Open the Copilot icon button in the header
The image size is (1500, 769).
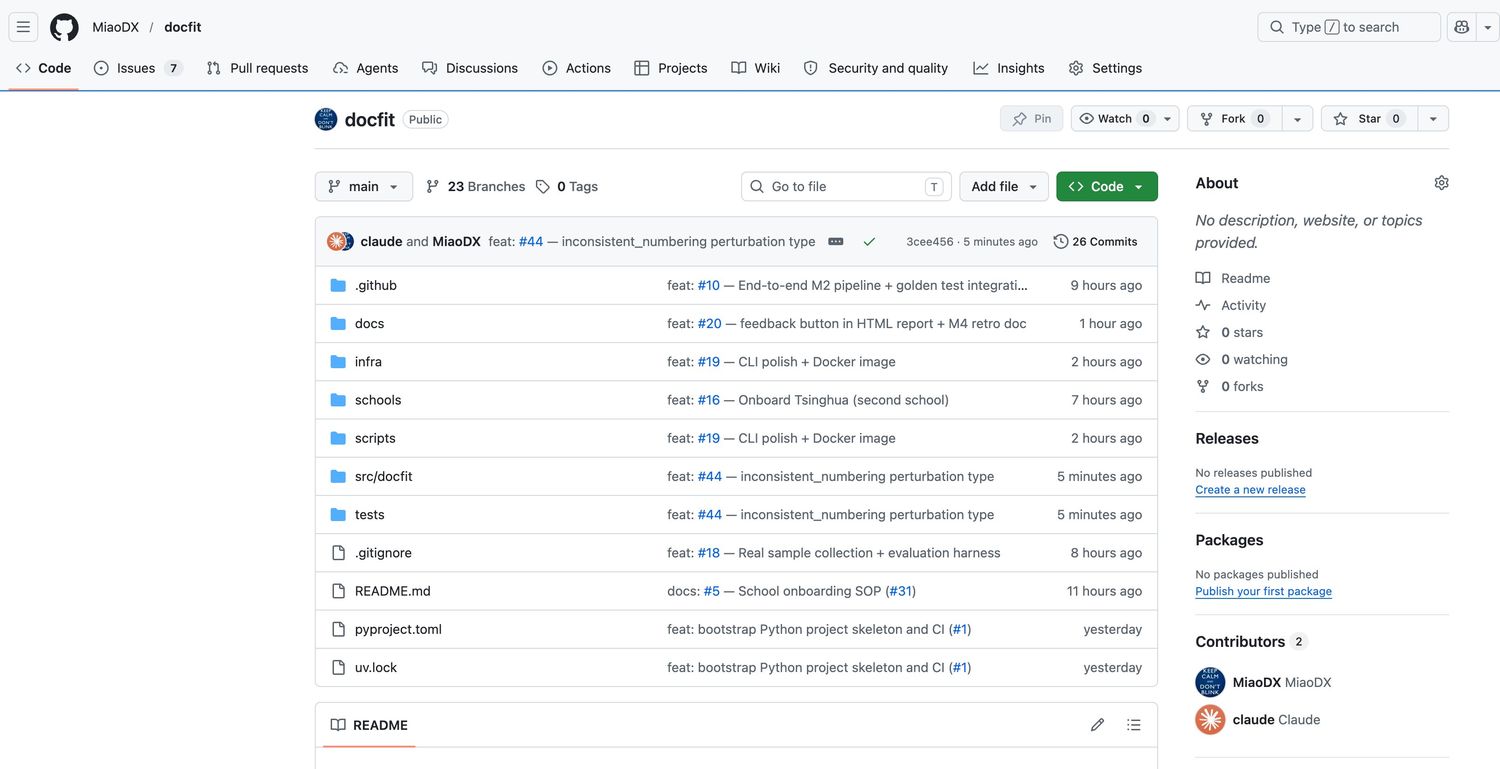coord(1462,27)
